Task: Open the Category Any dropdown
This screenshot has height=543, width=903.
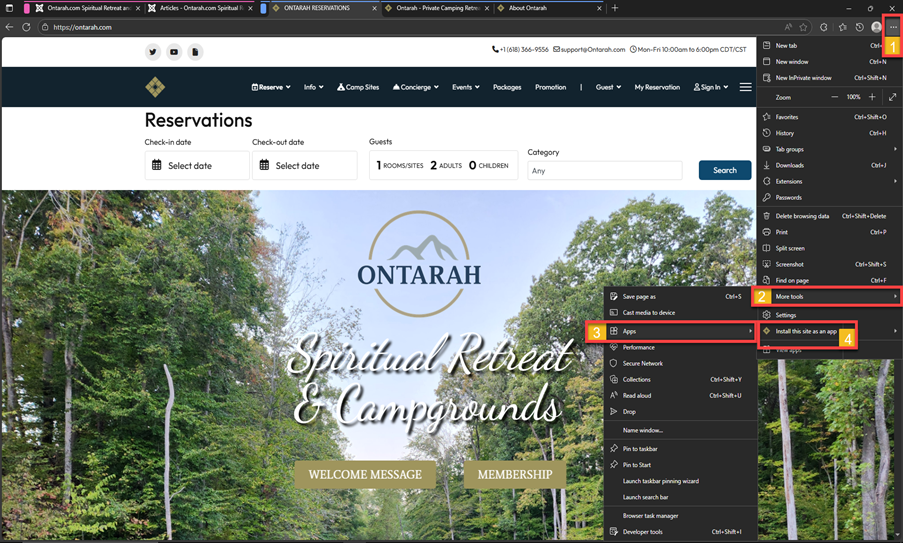Action: coord(605,170)
